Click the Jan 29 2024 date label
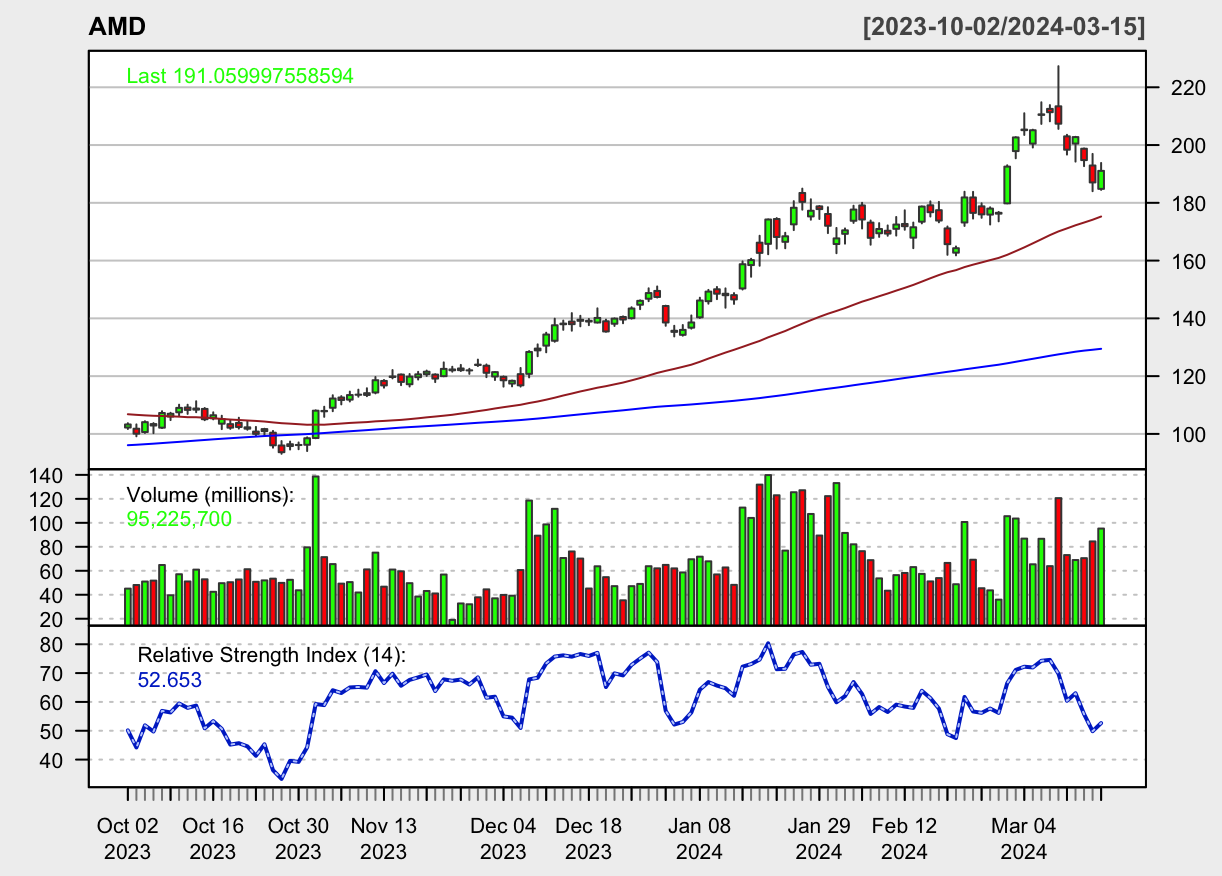The image size is (1222, 876). [819, 840]
